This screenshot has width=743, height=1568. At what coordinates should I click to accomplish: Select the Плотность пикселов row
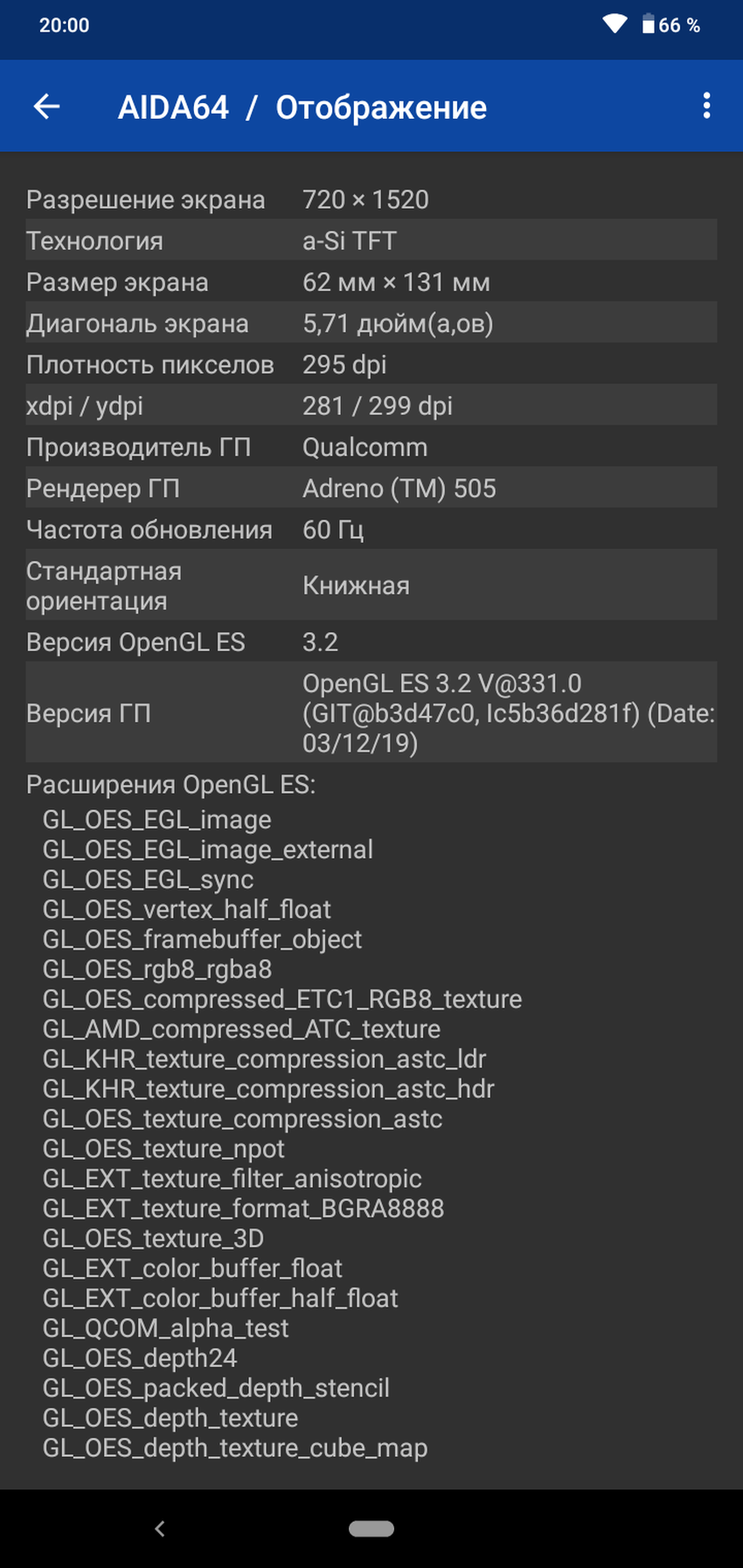(x=371, y=364)
